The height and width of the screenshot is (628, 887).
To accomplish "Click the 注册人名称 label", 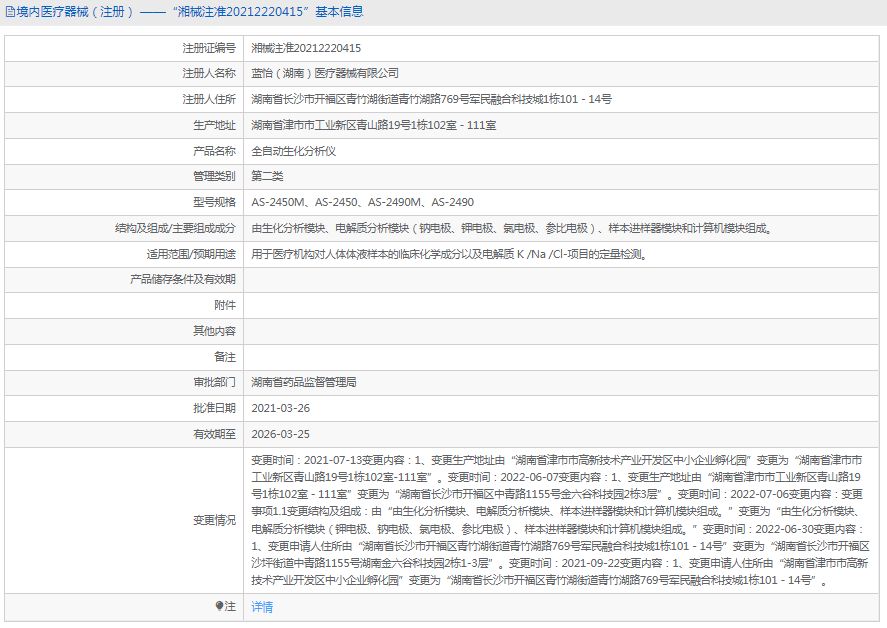I will [x=209, y=73].
